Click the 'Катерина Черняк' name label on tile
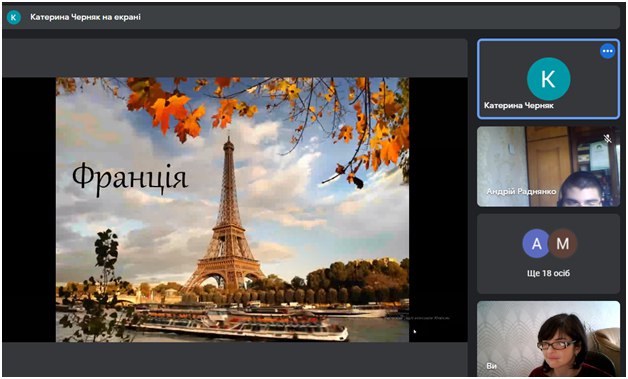 coord(519,105)
